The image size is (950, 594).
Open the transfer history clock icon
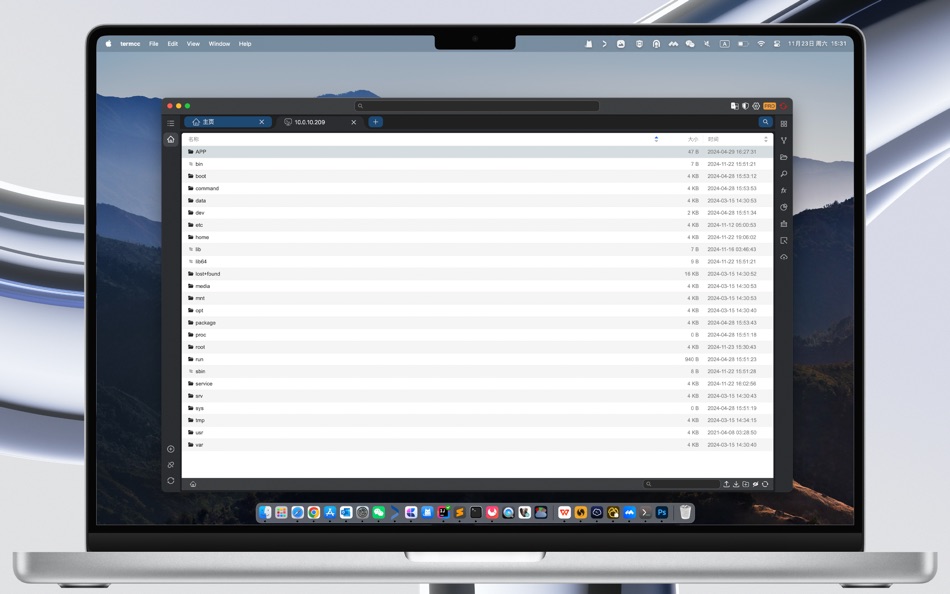tap(784, 207)
